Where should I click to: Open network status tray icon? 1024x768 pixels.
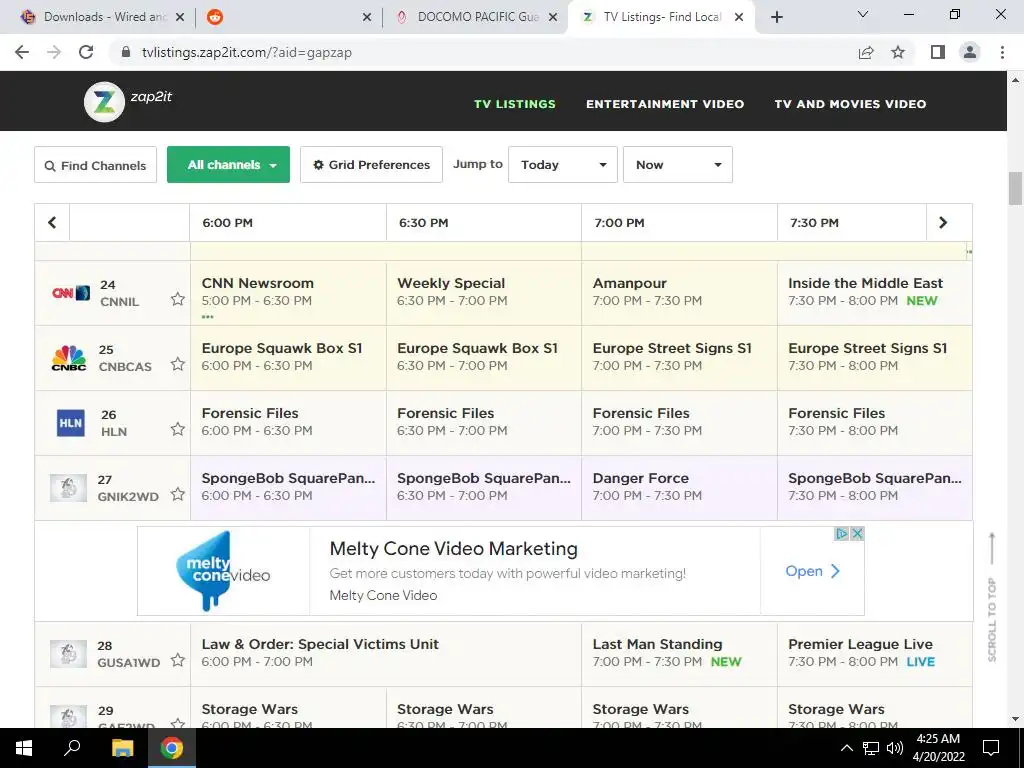coord(871,748)
